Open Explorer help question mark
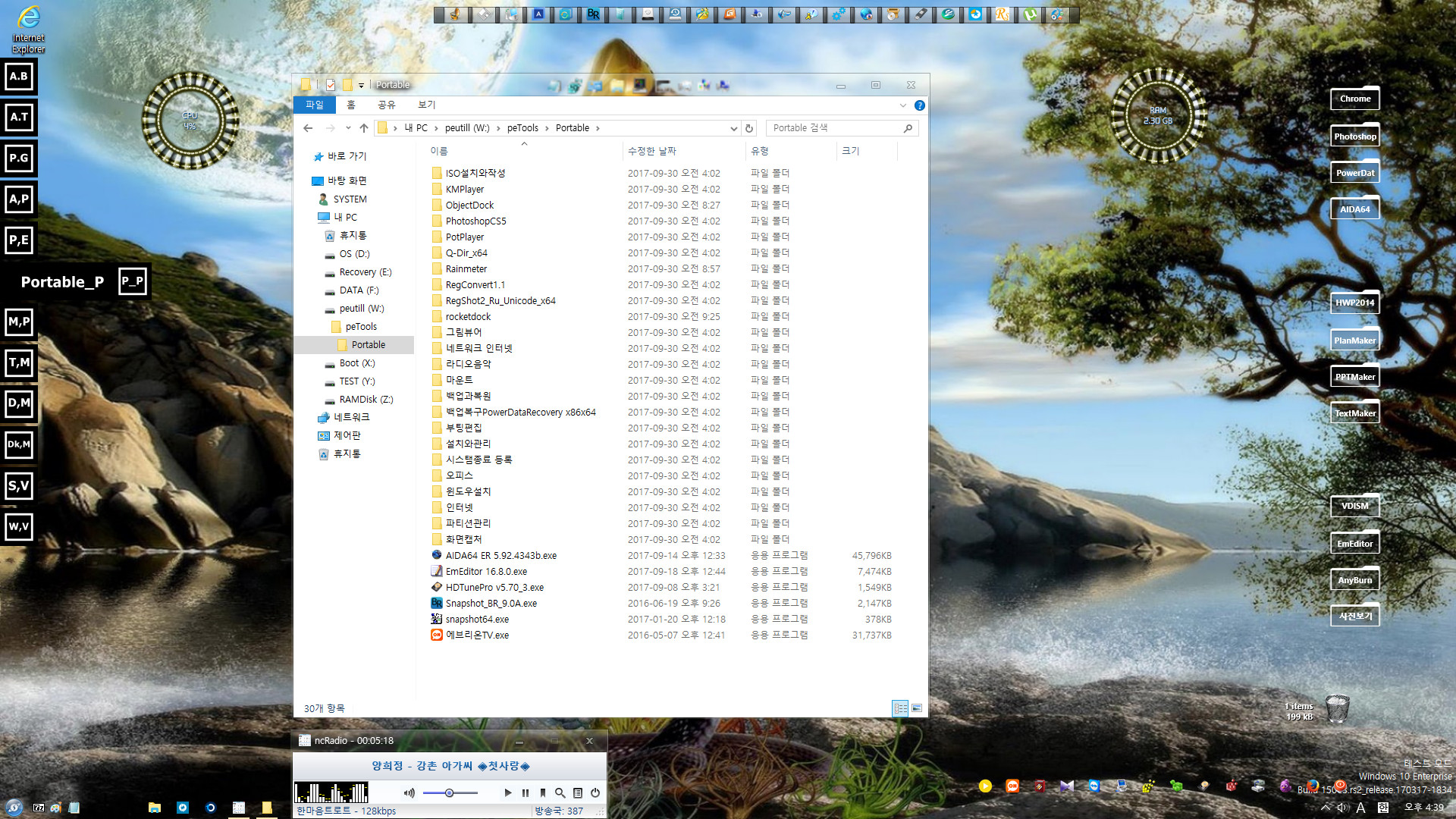This screenshot has height=819, width=1456. (919, 105)
